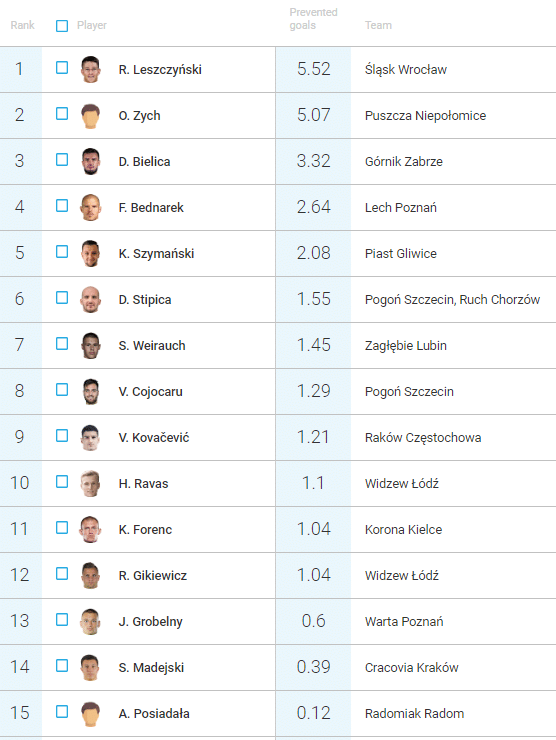The image size is (556, 740).
Task: Click V. Kovačević's headshot
Action: pos(90,437)
